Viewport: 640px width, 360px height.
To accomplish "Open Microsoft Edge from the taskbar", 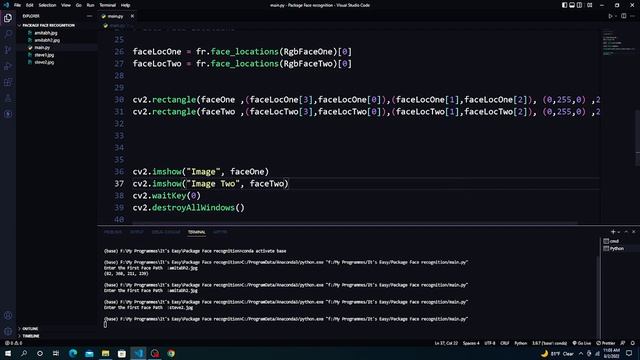I will [73, 353].
